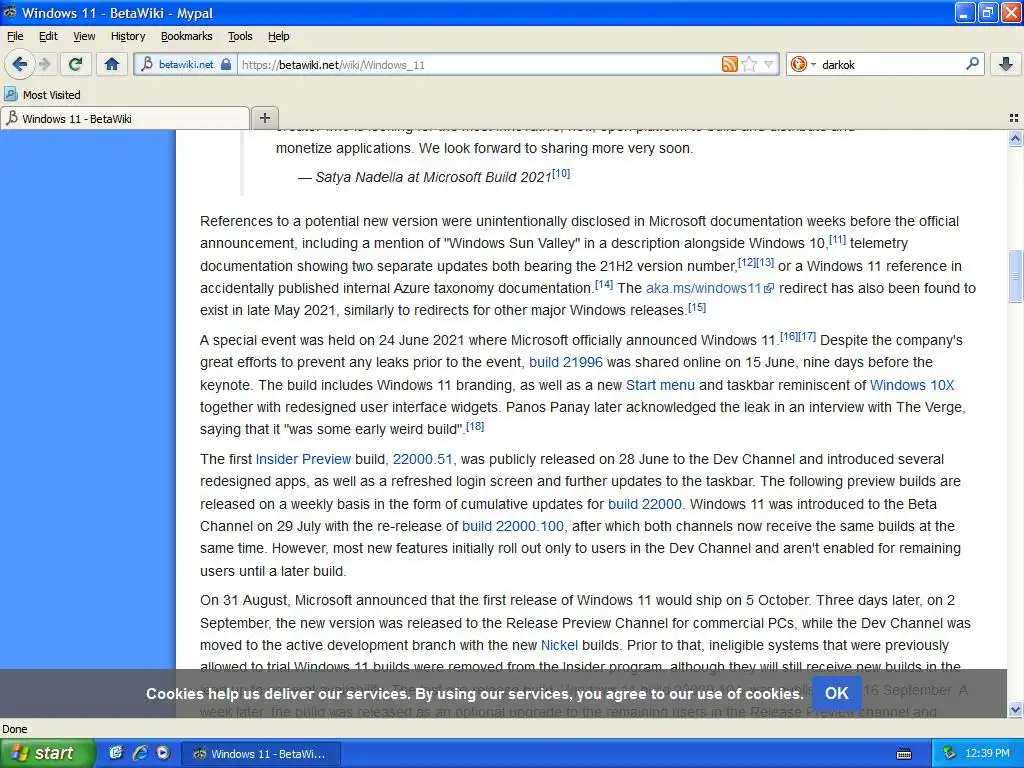1024x768 pixels.
Task: Click the vertical scrollbar thumb
Action: [1015, 276]
